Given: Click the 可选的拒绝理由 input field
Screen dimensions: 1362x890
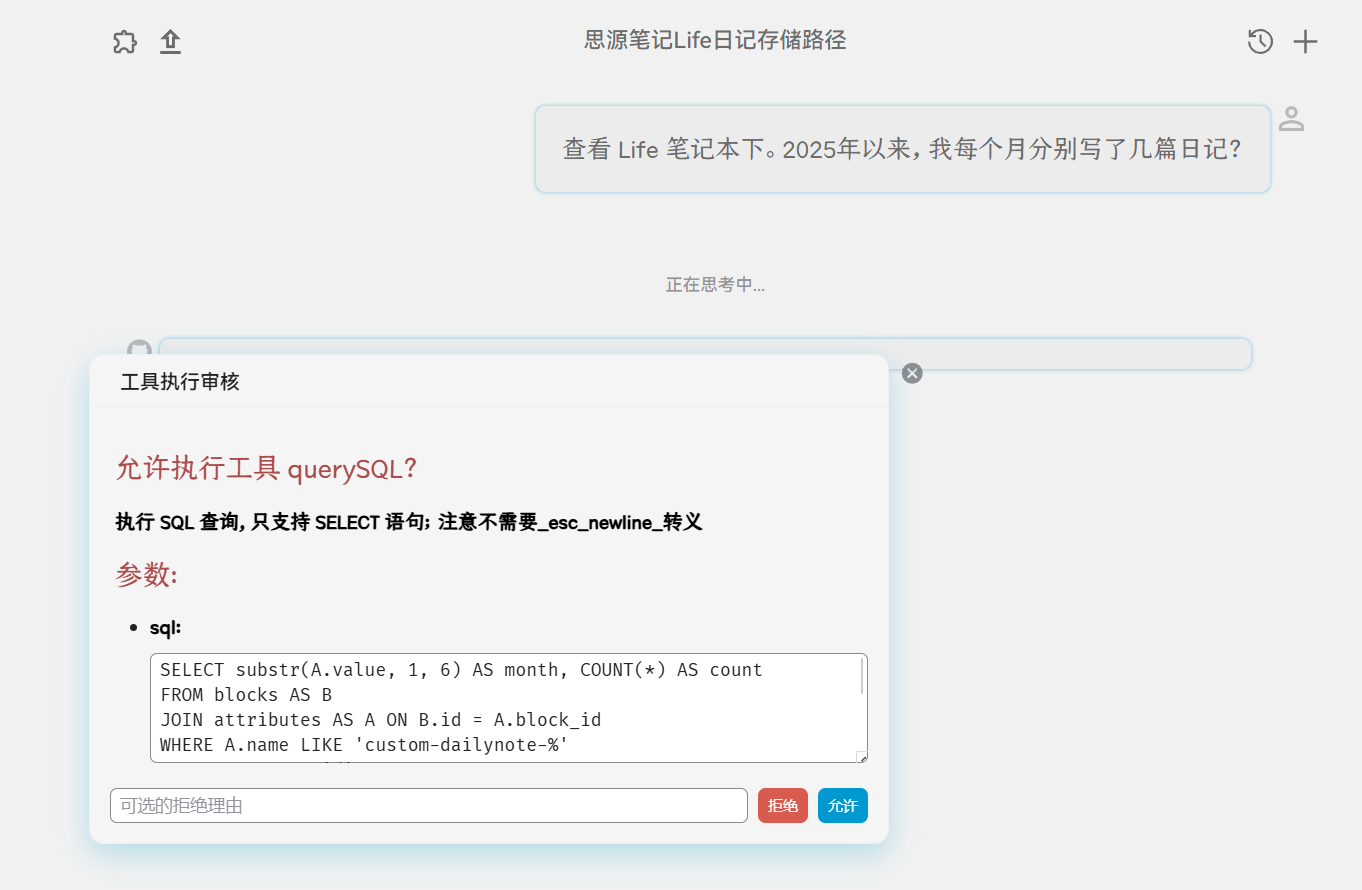Looking at the screenshot, I should click(428, 805).
